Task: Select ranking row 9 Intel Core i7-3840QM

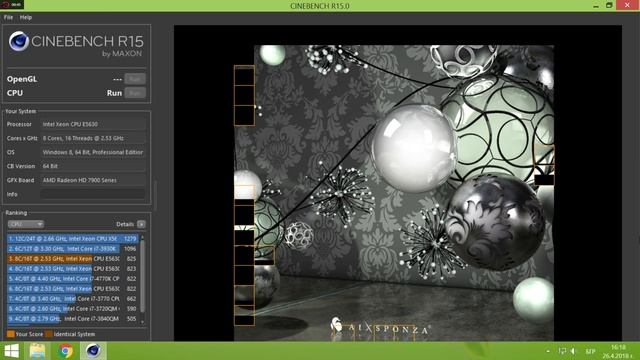Action: [73, 319]
